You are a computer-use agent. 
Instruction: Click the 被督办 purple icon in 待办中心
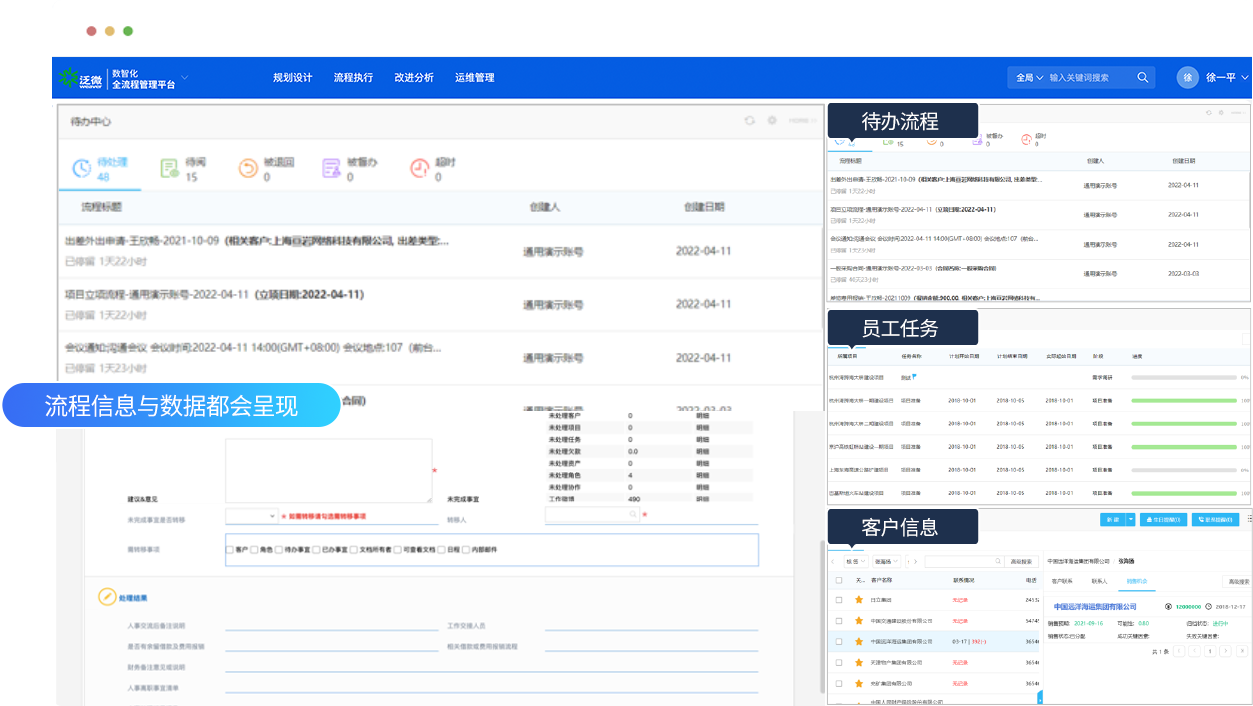332,169
